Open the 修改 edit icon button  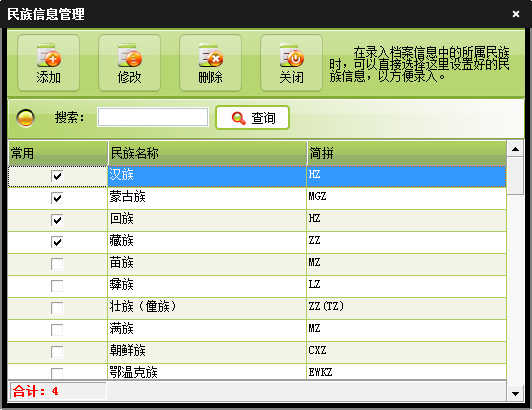pos(129,63)
